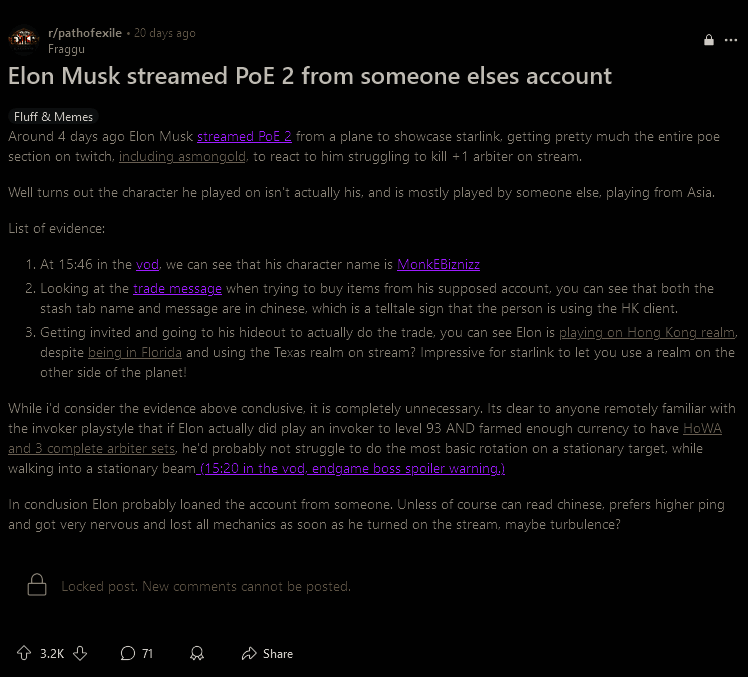Follow the "playing on Hong Kong realm" link
The height and width of the screenshot is (677, 748).
click(x=647, y=332)
